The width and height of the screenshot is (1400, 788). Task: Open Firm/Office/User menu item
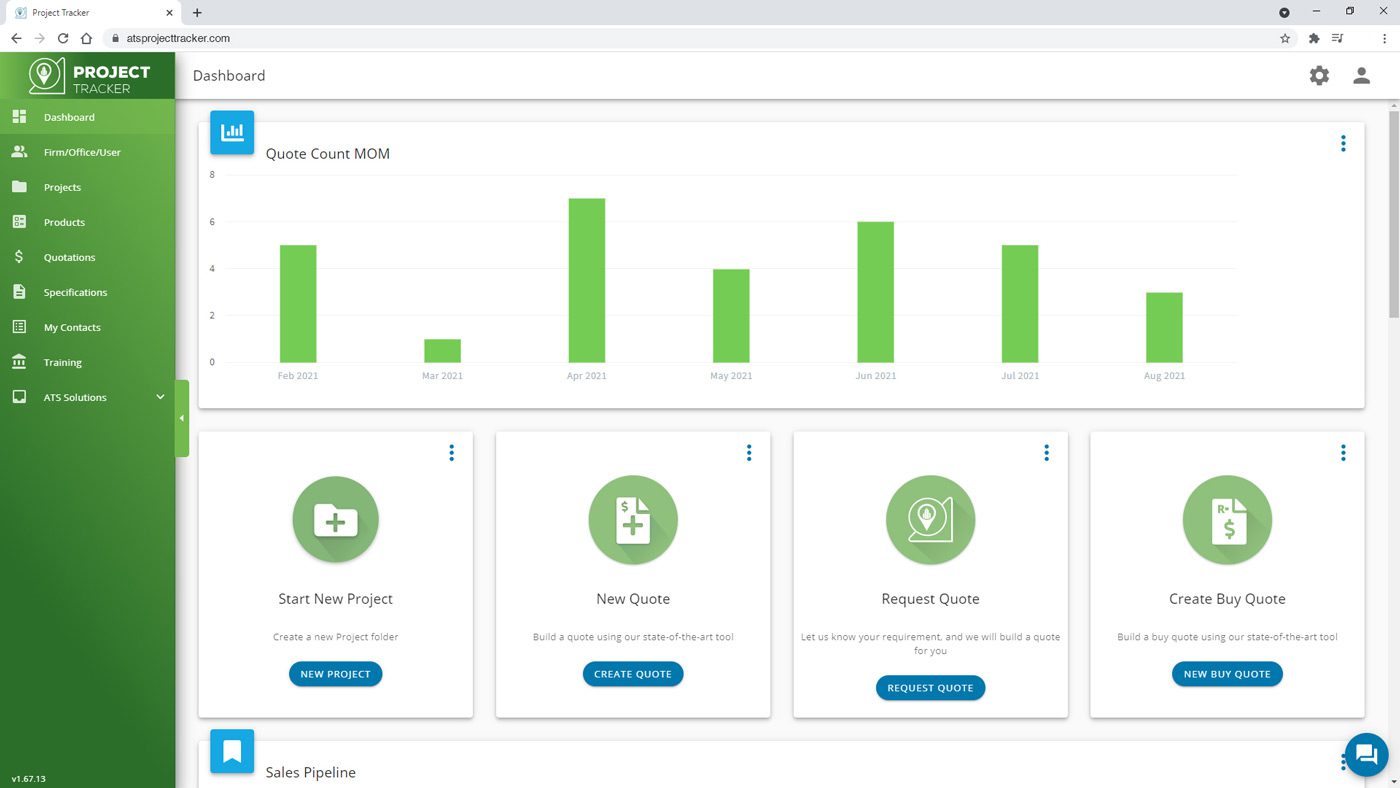(x=87, y=152)
